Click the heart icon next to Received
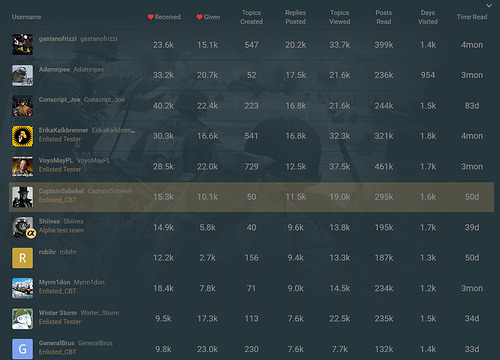Image resolution: width=500 pixels, height=360 pixels. tap(150, 17)
